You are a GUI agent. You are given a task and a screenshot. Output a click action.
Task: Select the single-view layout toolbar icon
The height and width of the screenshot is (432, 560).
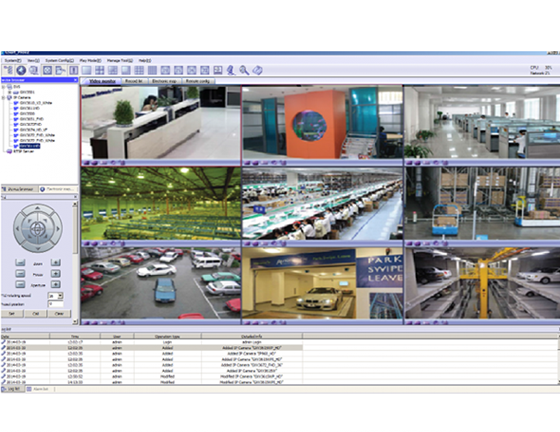86,70
